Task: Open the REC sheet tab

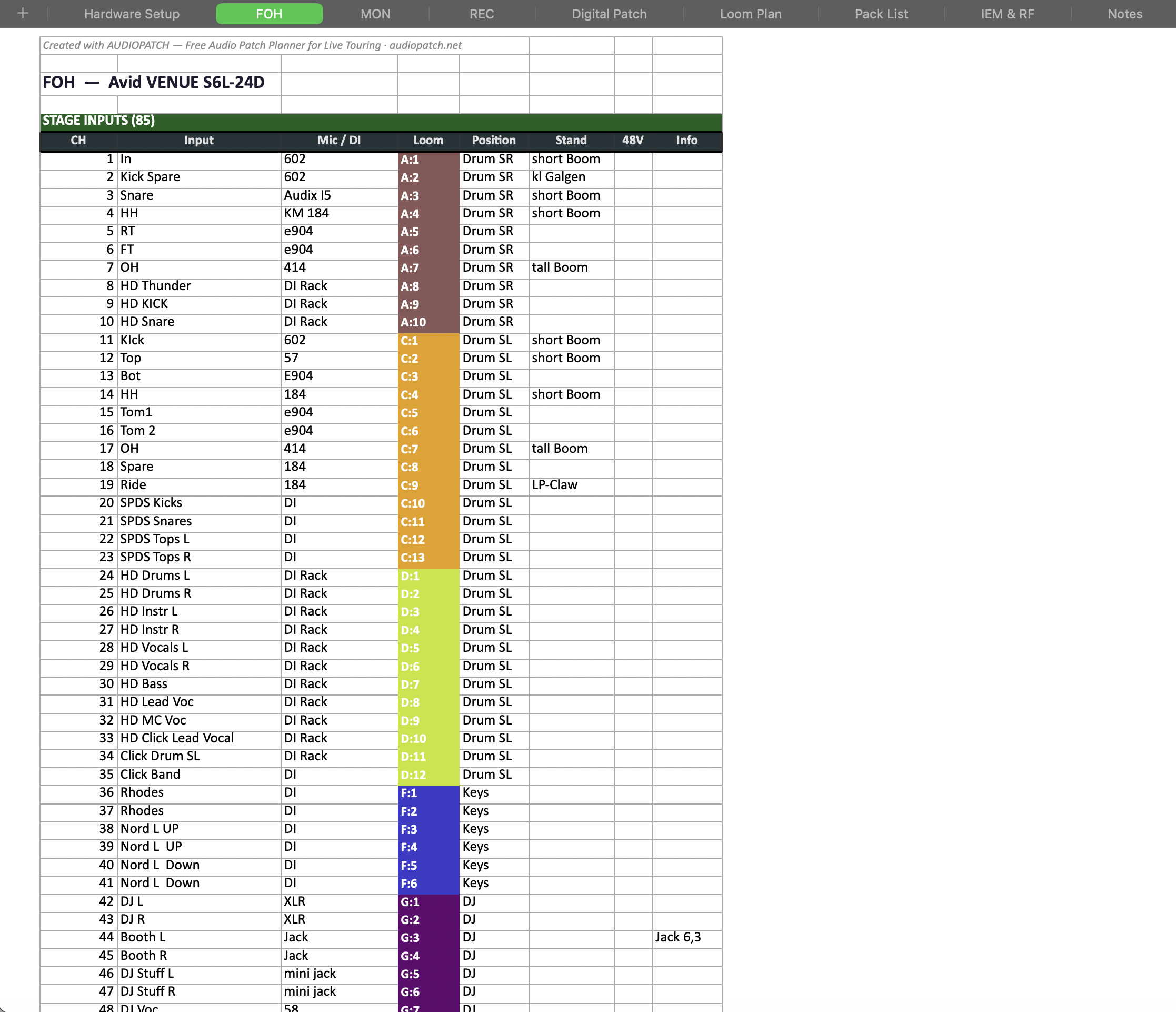Action: point(481,14)
